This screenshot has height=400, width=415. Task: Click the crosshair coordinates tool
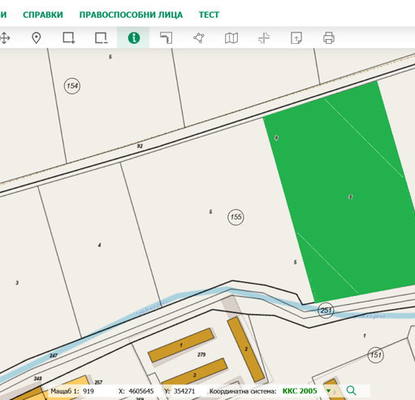(x=264, y=38)
